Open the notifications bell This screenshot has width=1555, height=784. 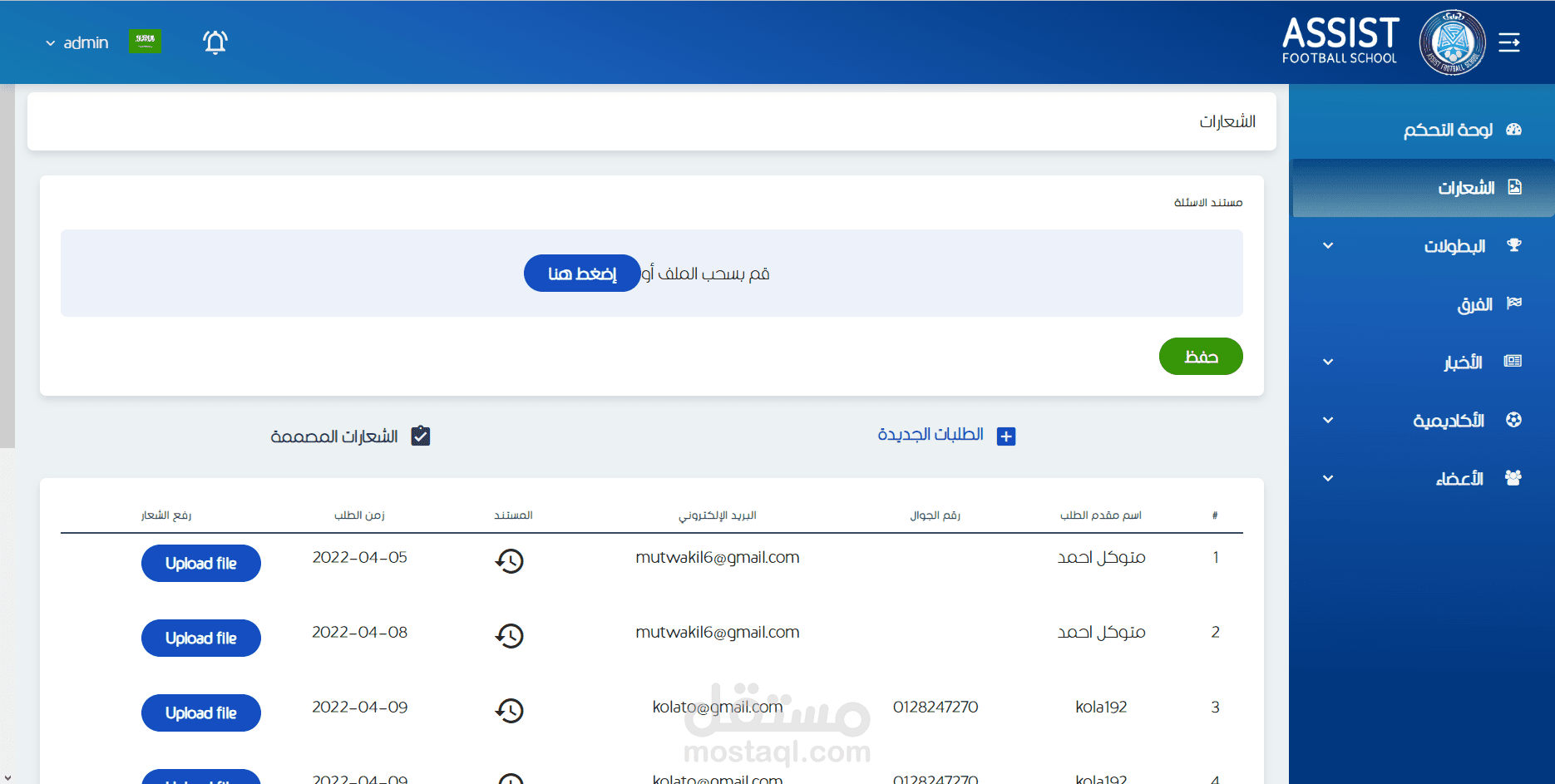[215, 42]
